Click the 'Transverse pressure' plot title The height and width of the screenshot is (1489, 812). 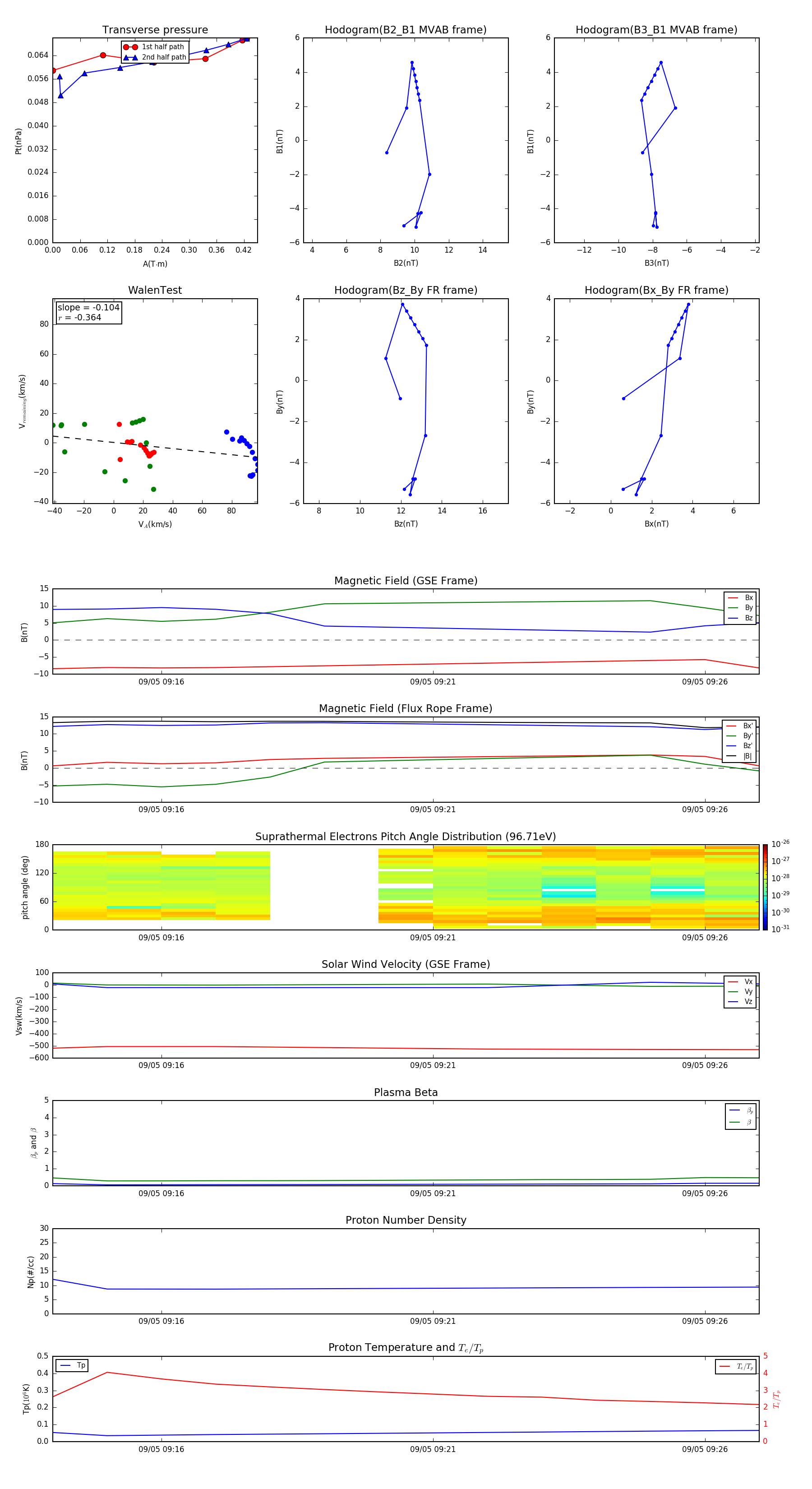[155, 30]
